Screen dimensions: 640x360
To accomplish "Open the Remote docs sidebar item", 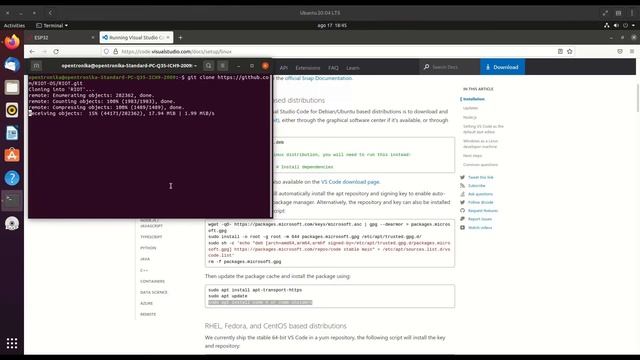I will click(148, 314).
